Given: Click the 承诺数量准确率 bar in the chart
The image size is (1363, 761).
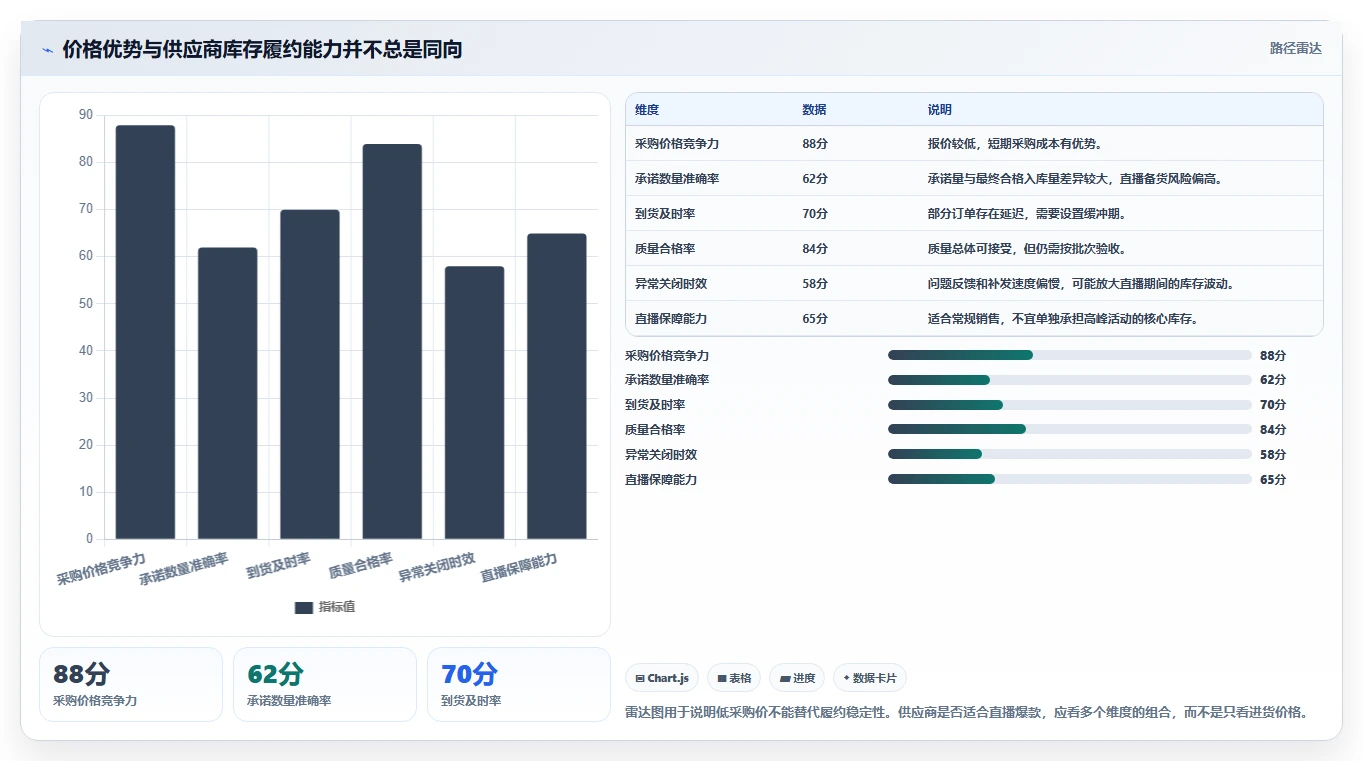Looking at the screenshot, I should pos(228,393).
